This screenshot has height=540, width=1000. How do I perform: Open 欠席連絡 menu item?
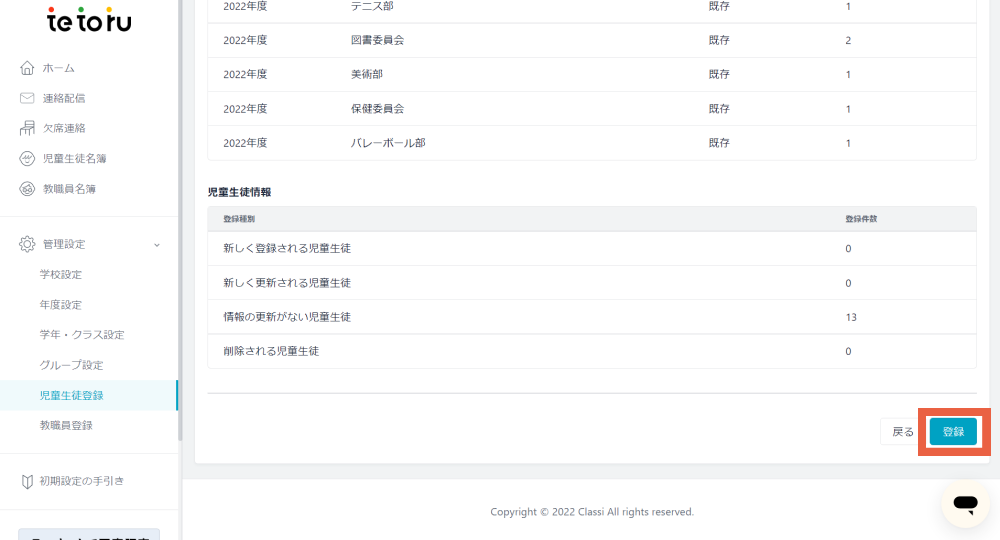(64, 128)
